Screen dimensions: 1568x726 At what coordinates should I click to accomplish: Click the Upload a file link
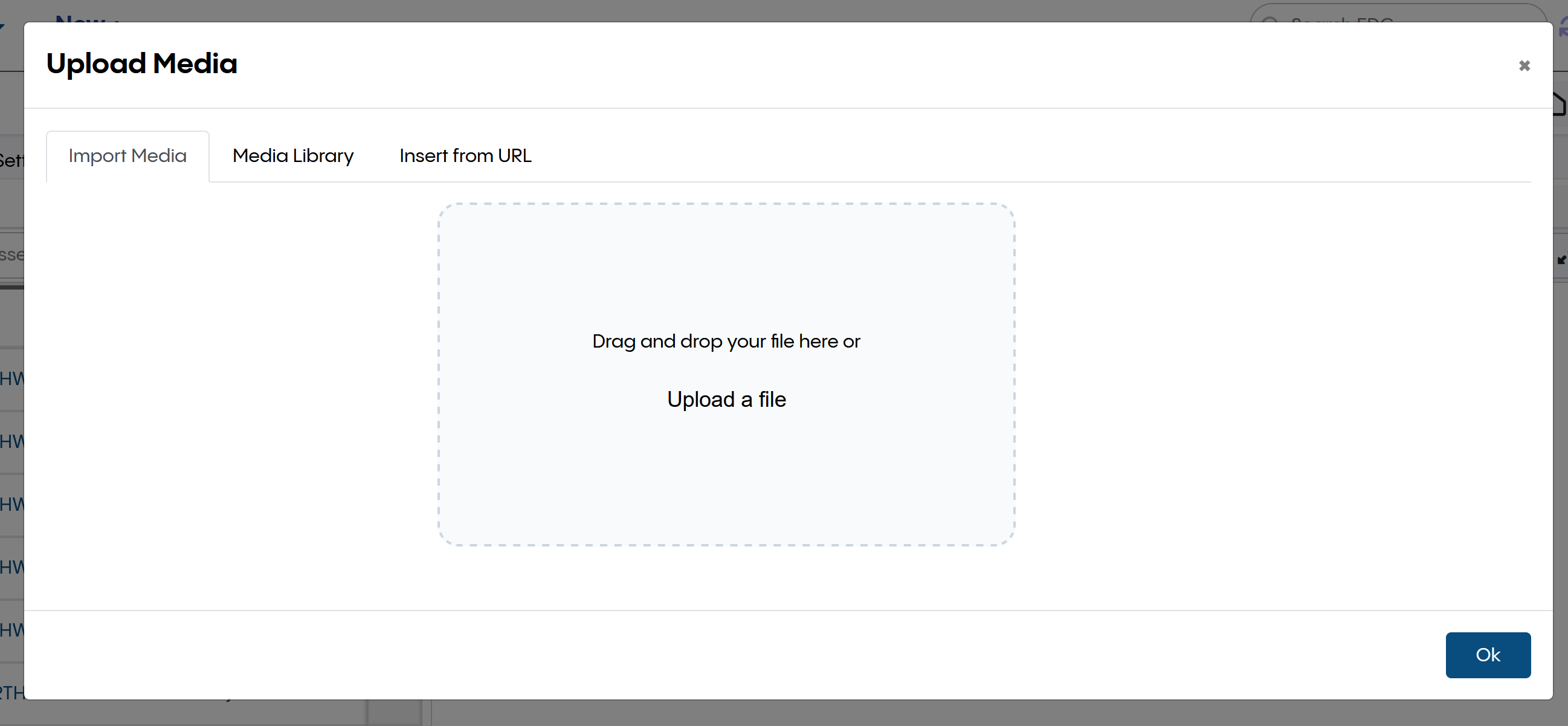click(726, 400)
